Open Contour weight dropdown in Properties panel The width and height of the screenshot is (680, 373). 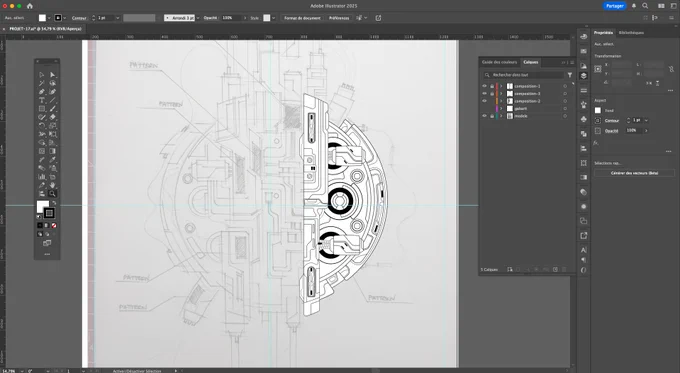646,120
